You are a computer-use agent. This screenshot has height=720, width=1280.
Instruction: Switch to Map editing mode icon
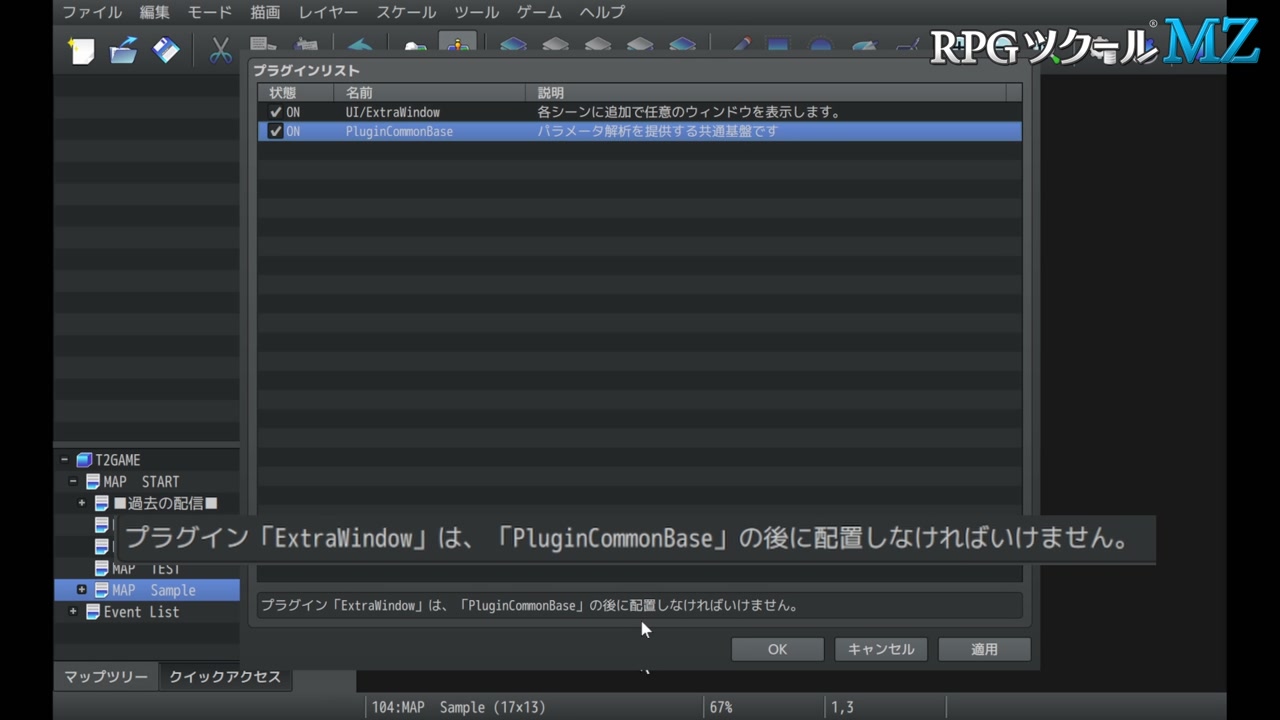[x=415, y=46]
